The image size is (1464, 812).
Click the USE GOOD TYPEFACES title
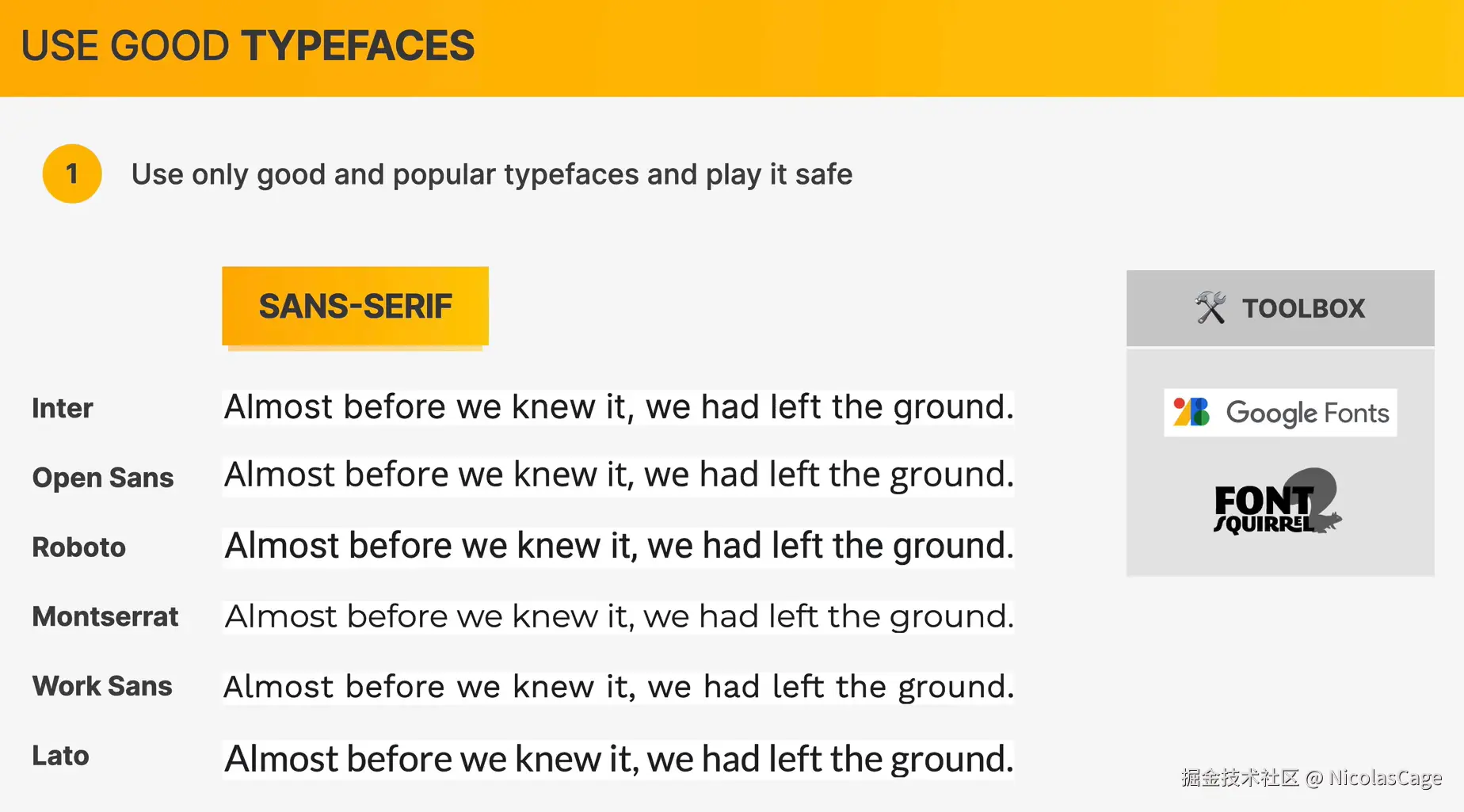[x=248, y=46]
